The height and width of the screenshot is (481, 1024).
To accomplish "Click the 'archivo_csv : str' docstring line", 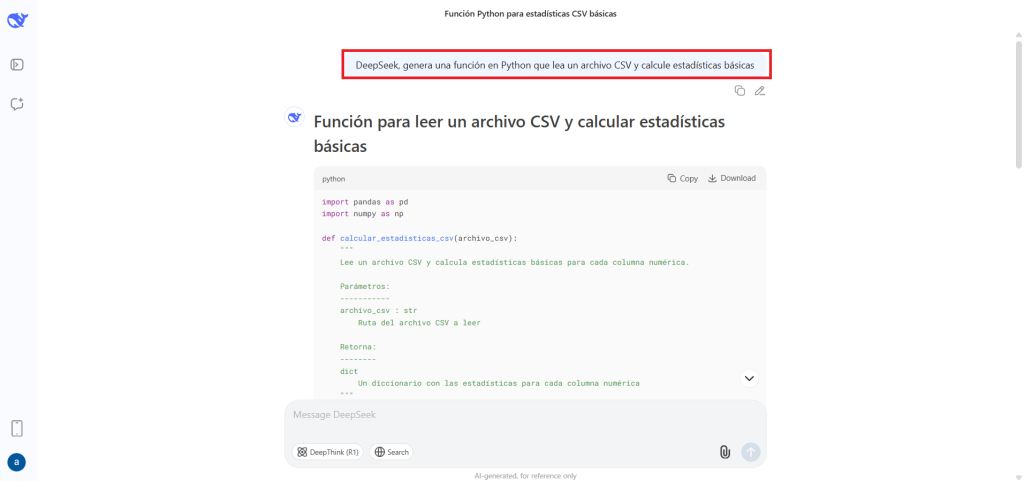I will click(379, 311).
